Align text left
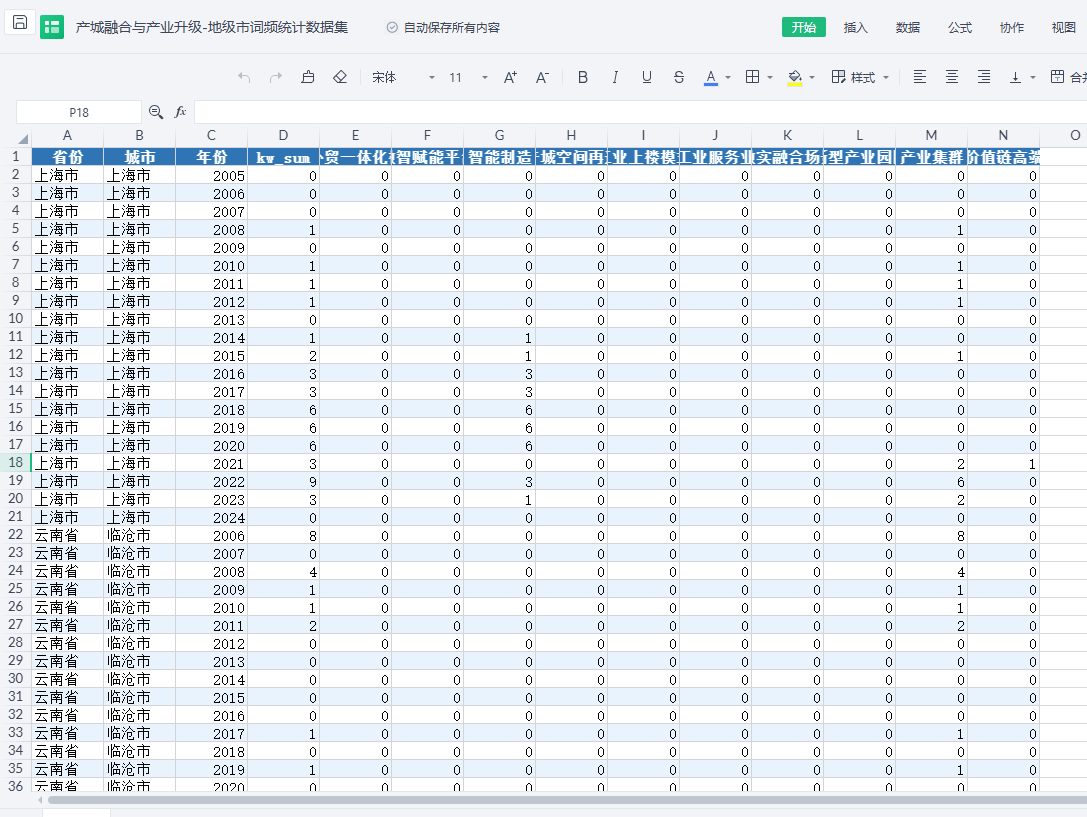The height and width of the screenshot is (817, 1087). point(920,77)
